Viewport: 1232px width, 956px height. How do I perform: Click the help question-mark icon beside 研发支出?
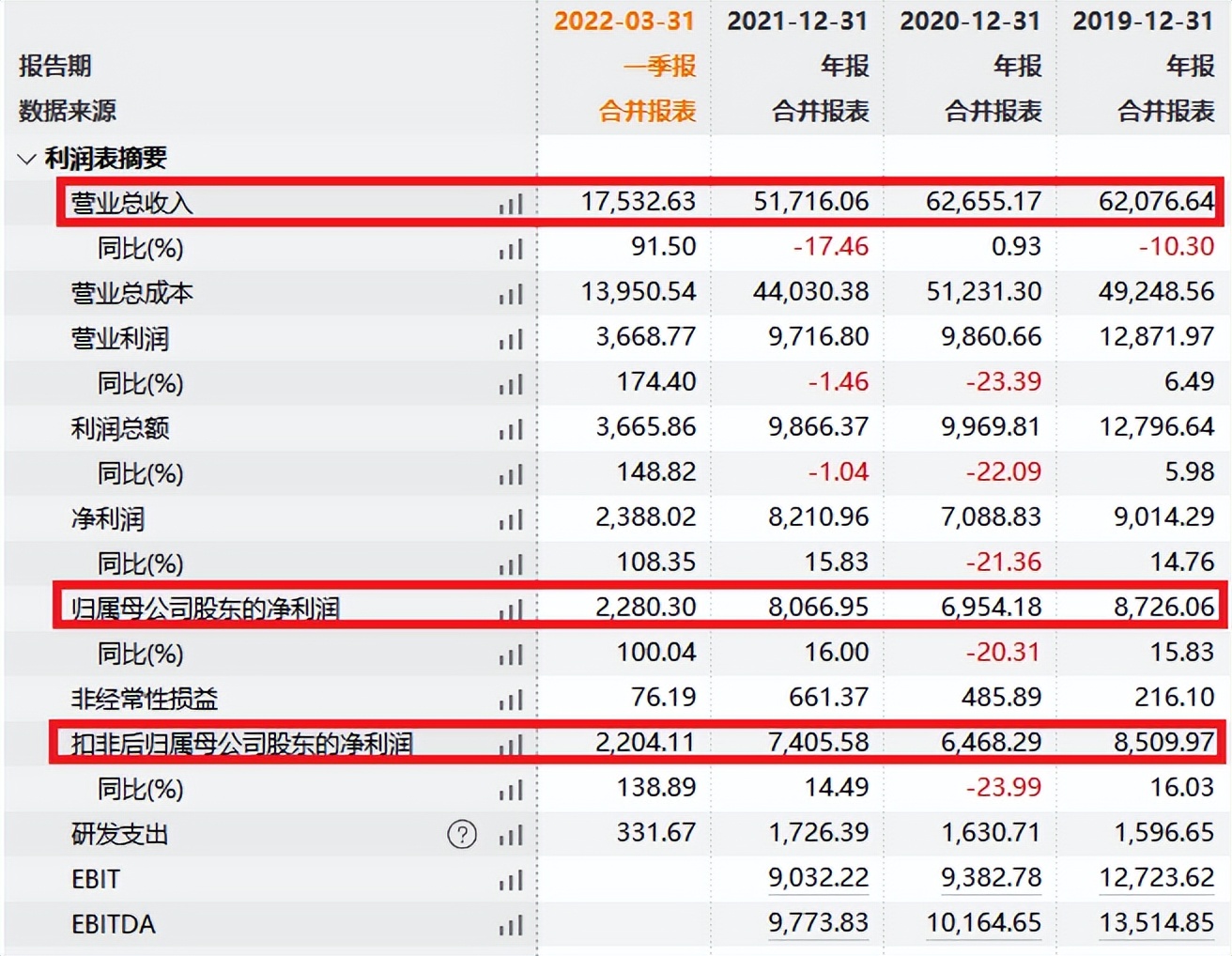[462, 834]
